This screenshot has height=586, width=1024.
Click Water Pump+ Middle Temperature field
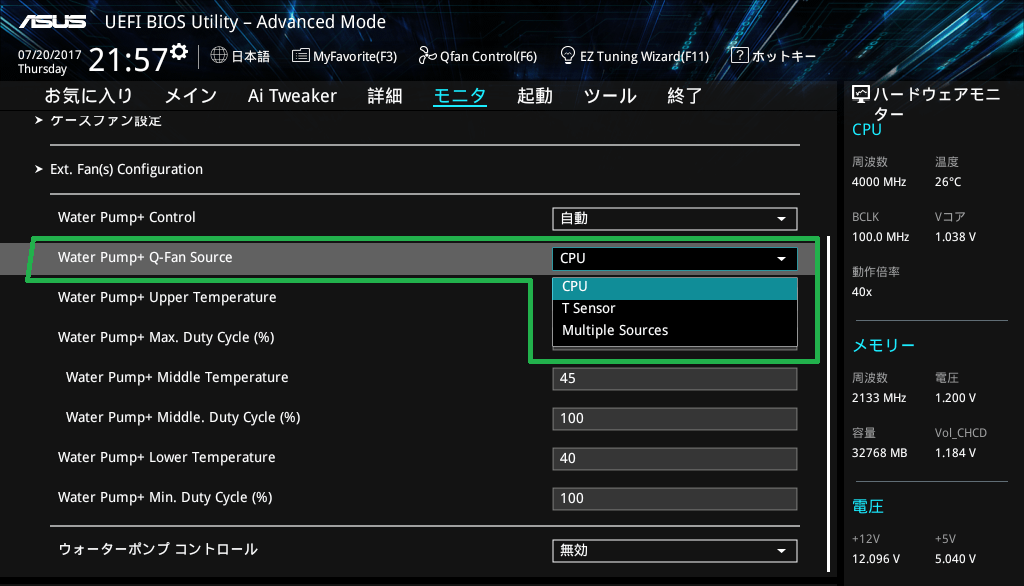[675, 379]
